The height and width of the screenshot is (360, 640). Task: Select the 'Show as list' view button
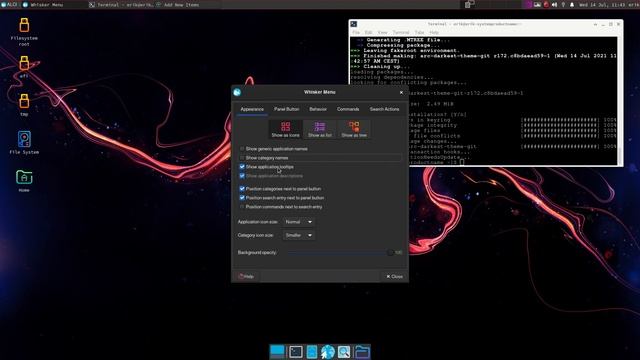pyautogui.click(x=320, y=129)
